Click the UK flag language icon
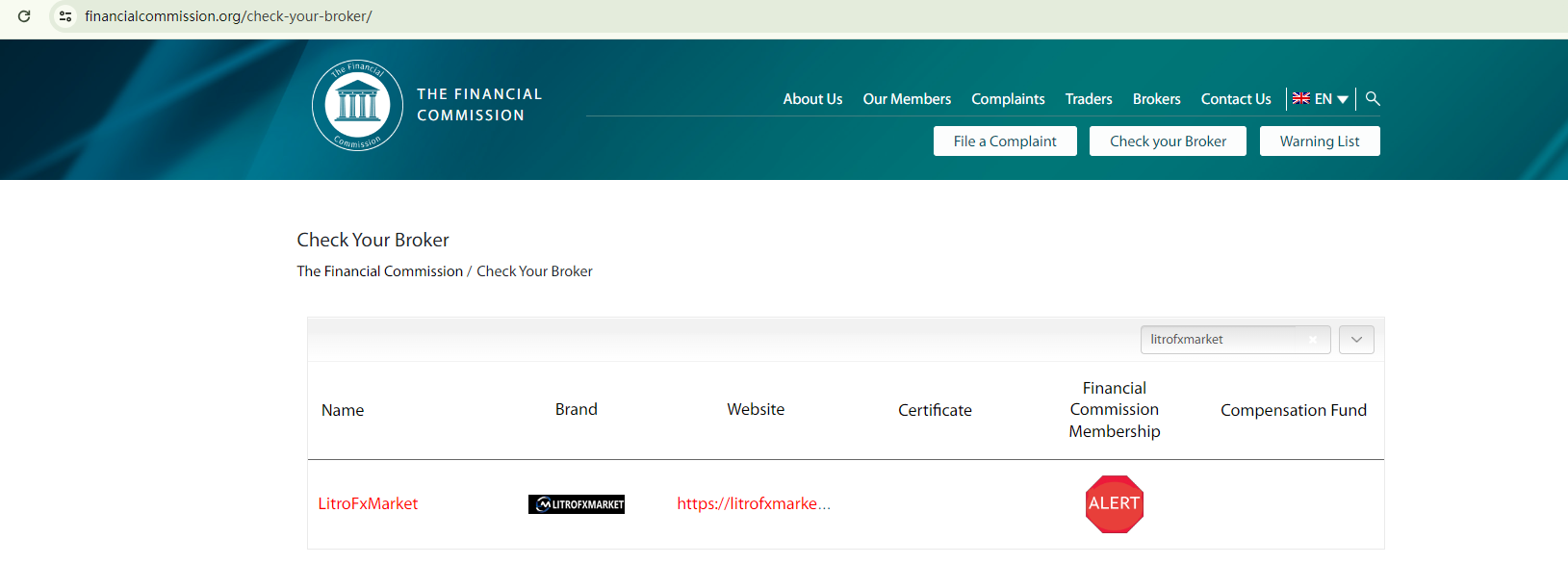The image size is (1568, 564). [1301, 98]
